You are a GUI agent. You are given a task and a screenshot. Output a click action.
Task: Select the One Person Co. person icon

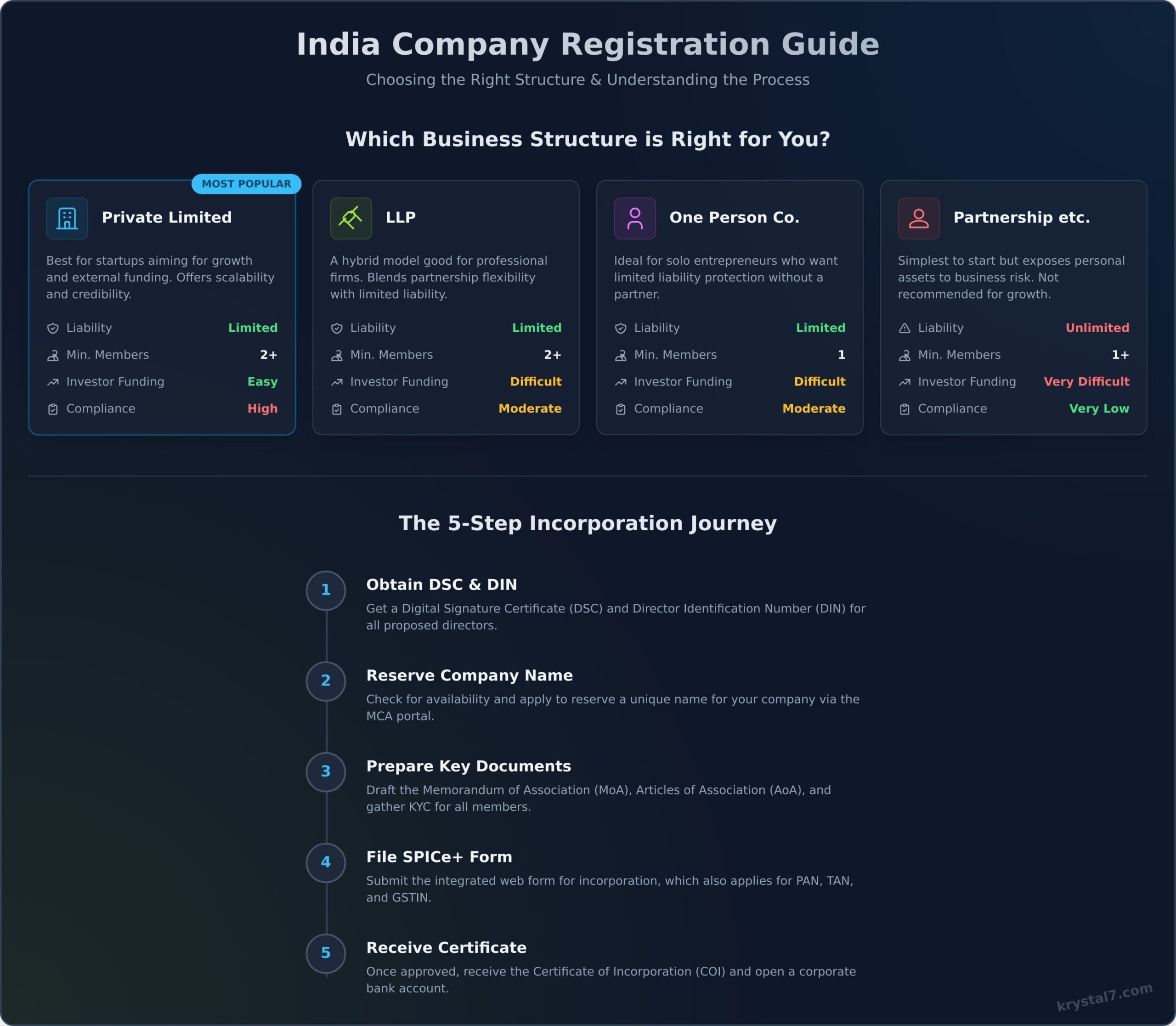tap(634, 218)
